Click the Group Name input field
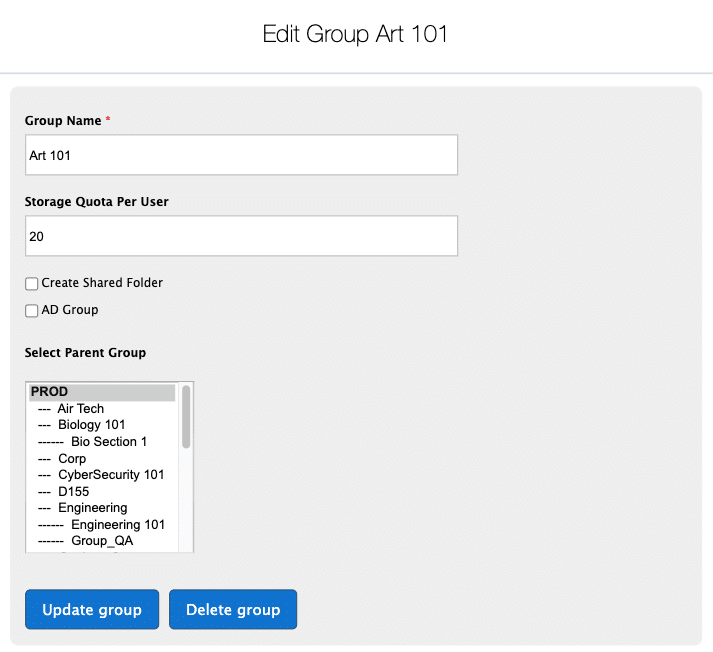Screen dimensions: 713x652 pos(240,156)
